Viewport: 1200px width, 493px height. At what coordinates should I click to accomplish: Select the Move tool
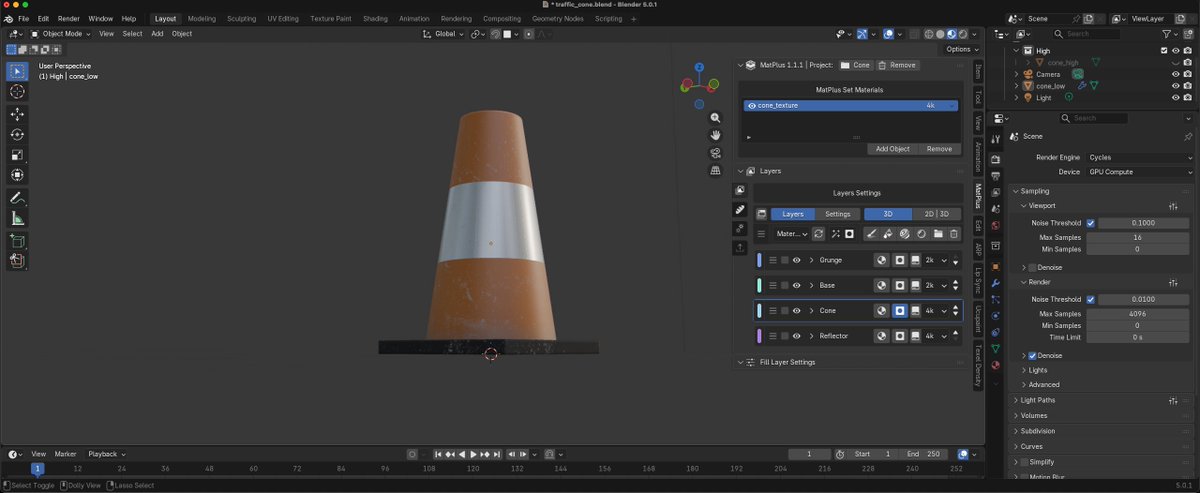[17, 114]
